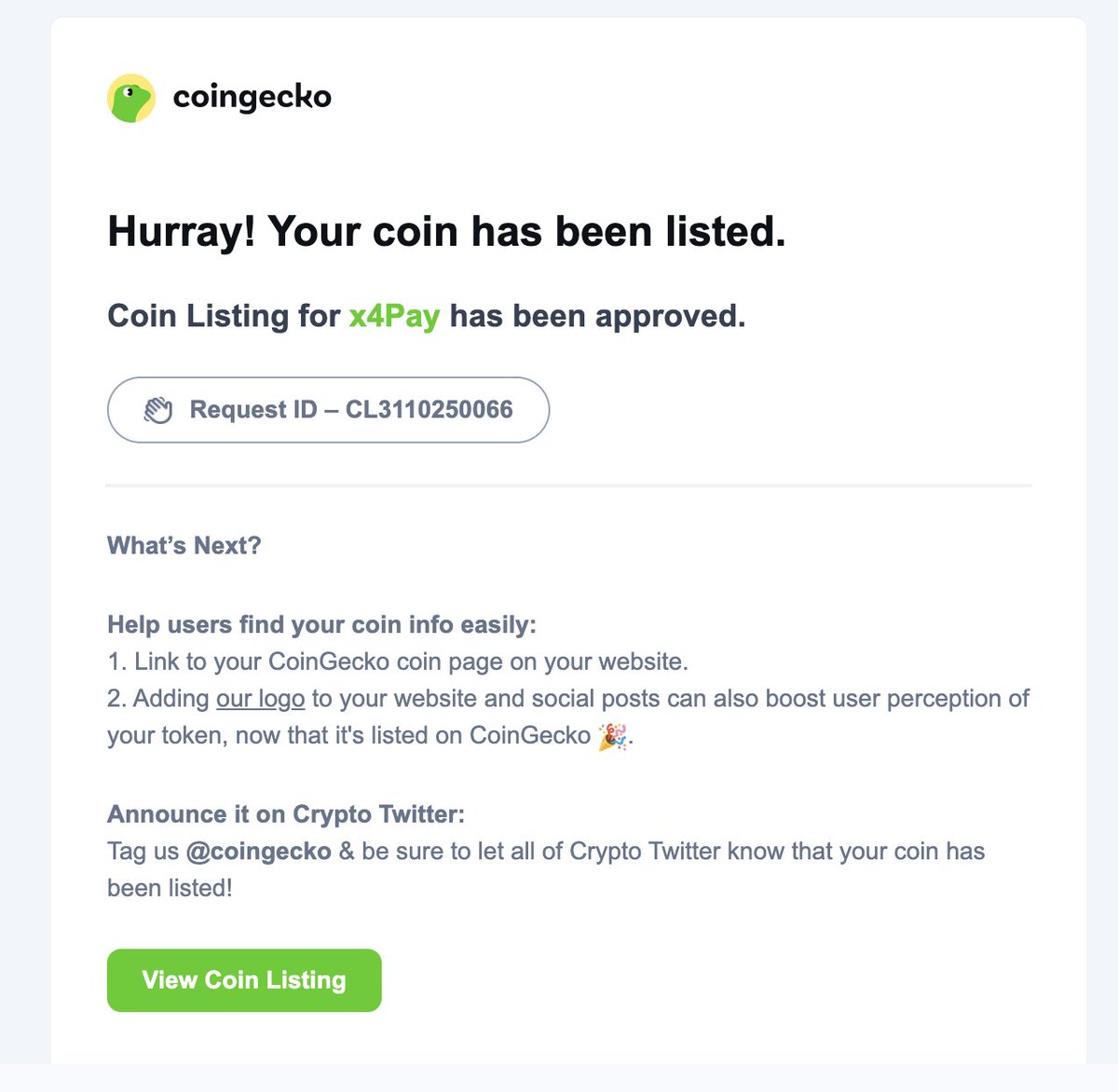1118x1092 pixels.
Task: Click the @coingecko Twitter mention
Action: (x=258, y=852)
